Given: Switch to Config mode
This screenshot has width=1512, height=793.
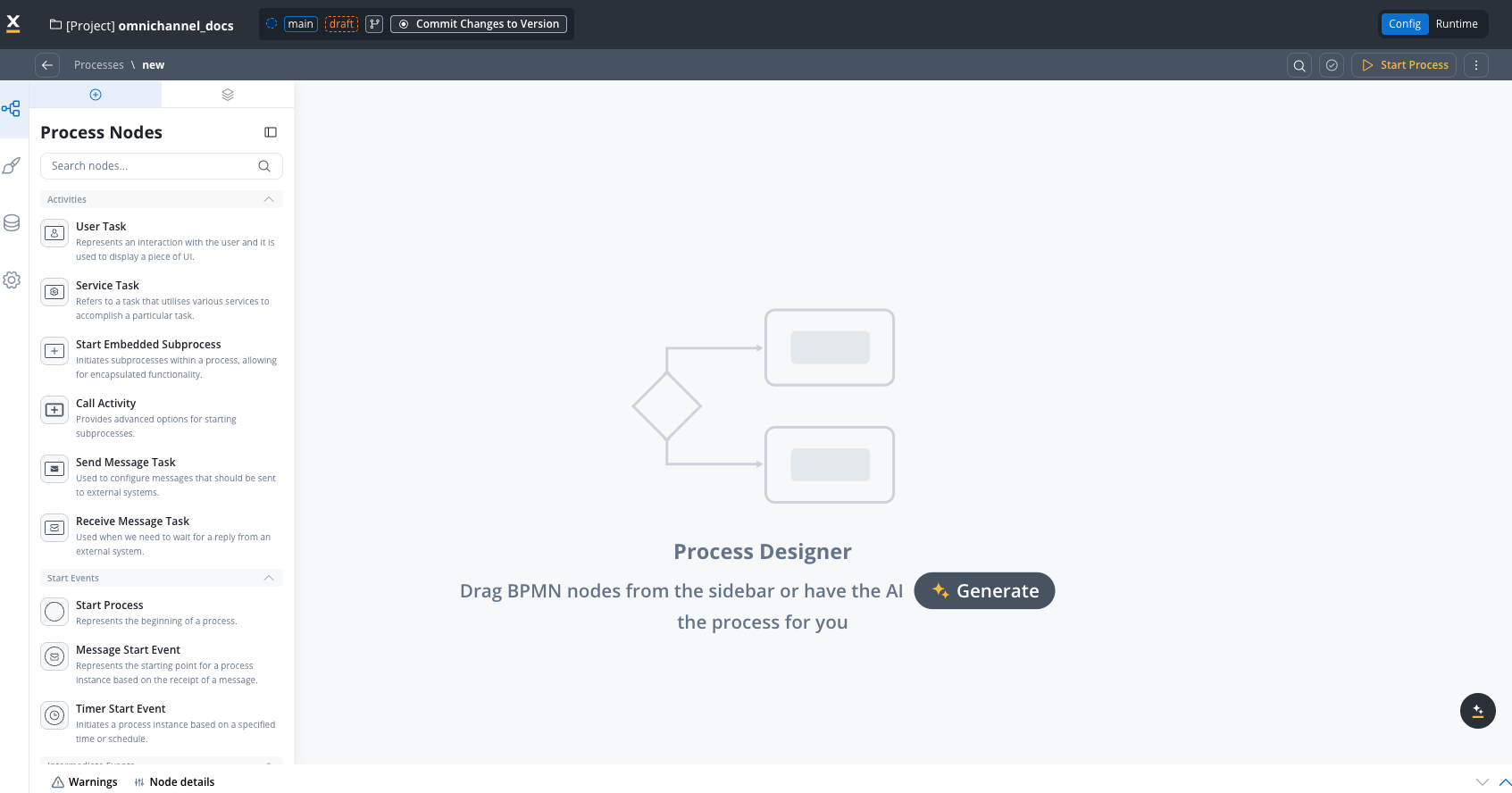Looking at the screenshot, I should click(x=1405, y=24).
